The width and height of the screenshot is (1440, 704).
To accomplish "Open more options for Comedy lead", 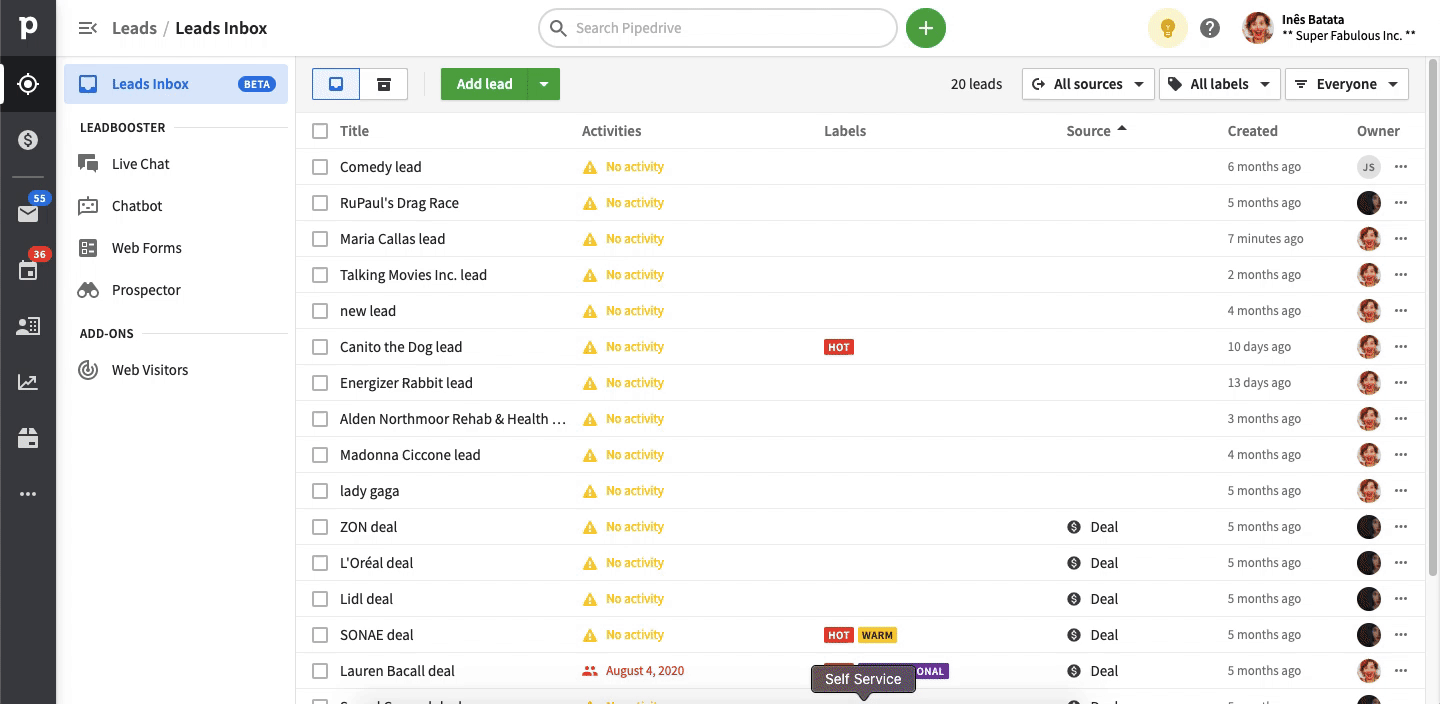I will coord(1401,167).
